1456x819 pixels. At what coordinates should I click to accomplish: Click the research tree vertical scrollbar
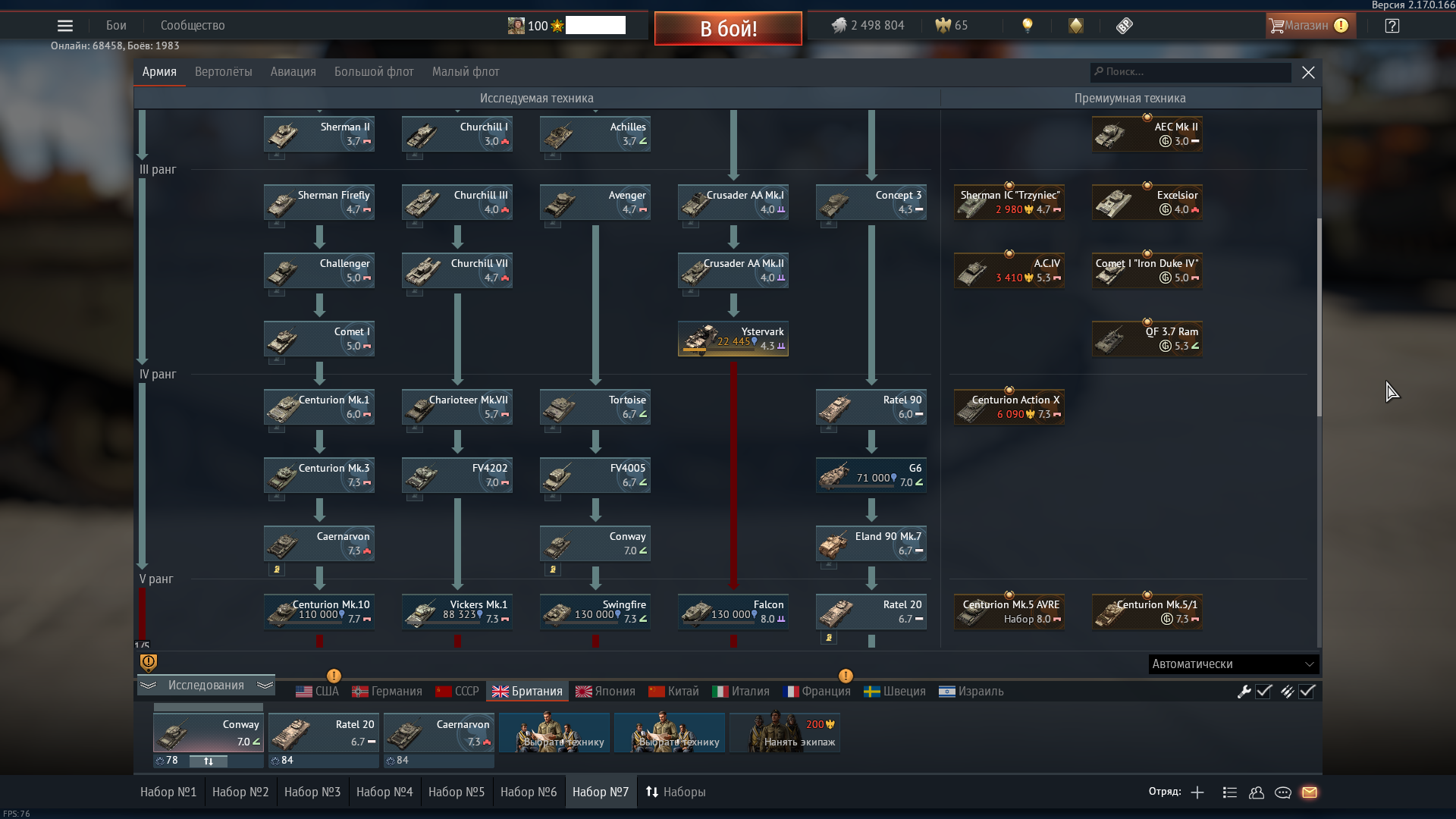tap(1319, 317)
